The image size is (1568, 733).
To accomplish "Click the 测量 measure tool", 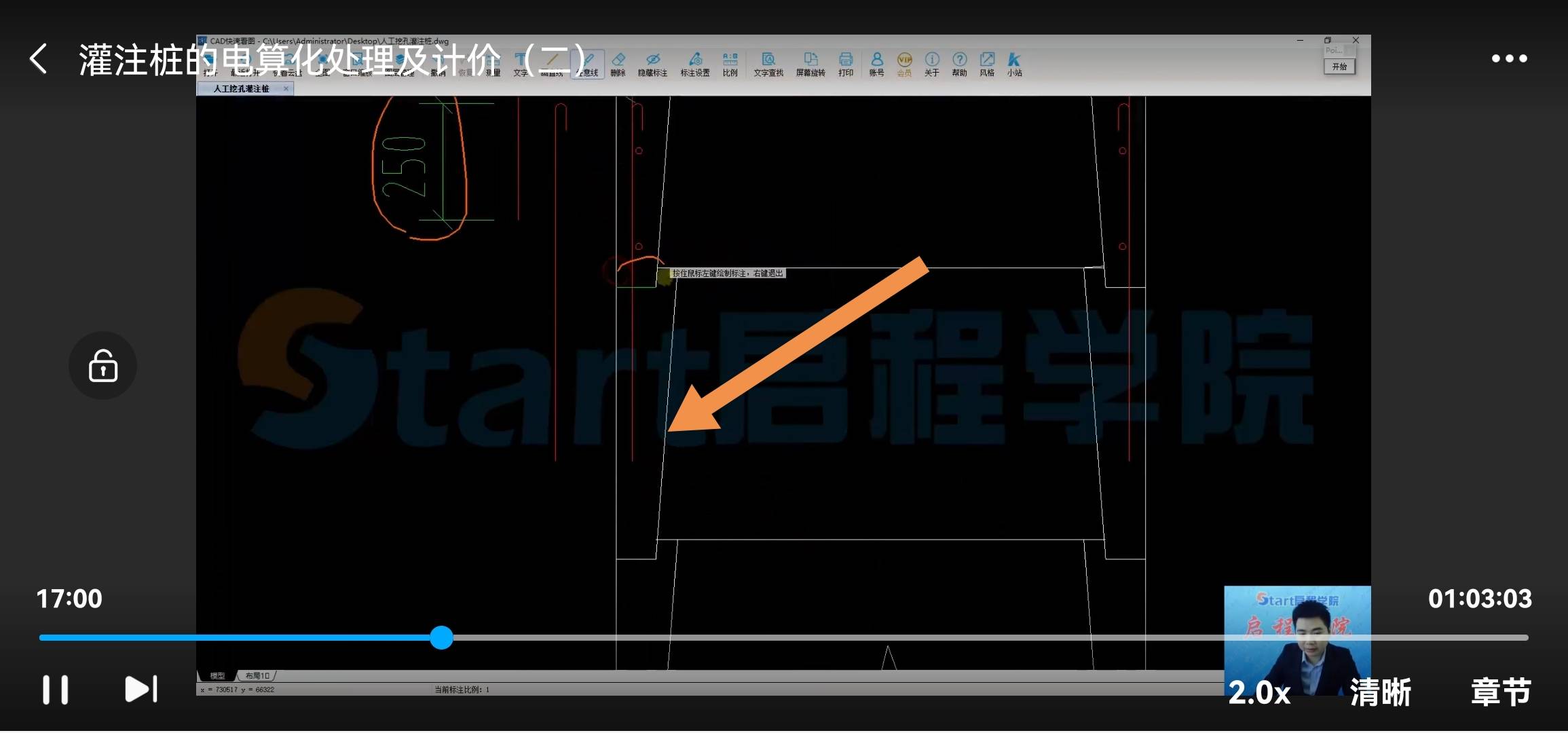I will click(x=493, y=64).
